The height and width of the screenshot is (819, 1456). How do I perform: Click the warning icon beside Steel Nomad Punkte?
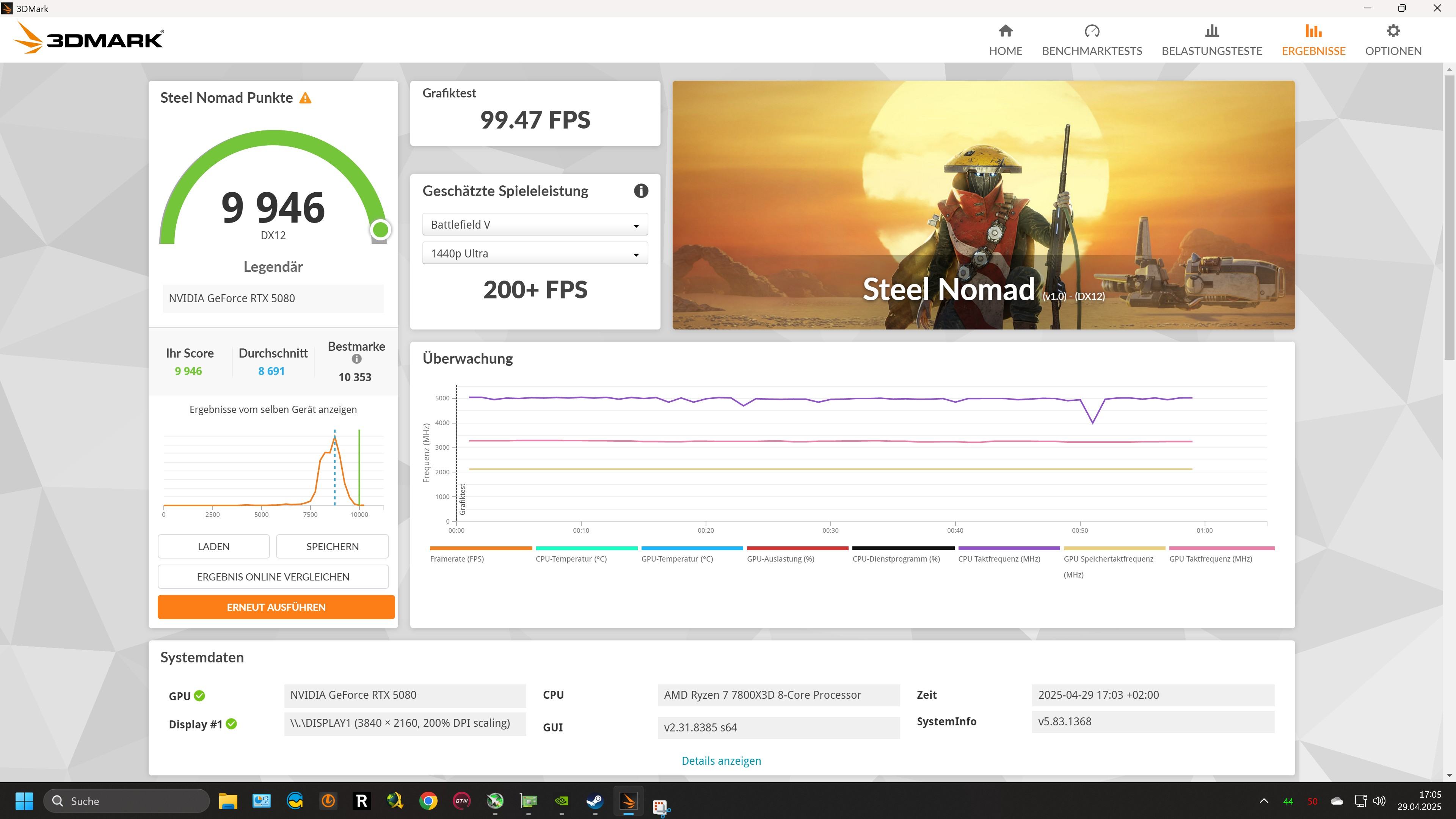pos(305,98)
